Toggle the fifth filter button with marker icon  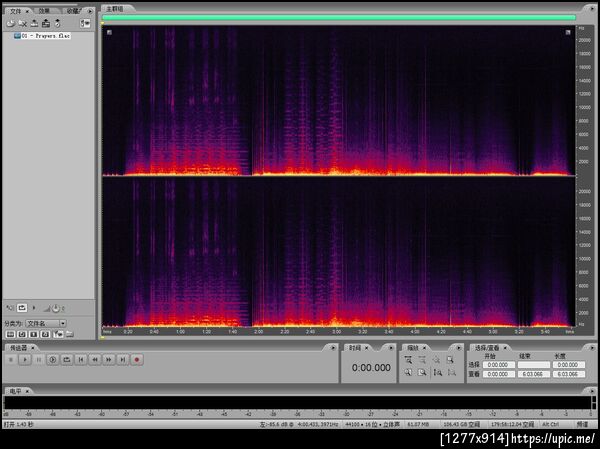pos(58,334)
